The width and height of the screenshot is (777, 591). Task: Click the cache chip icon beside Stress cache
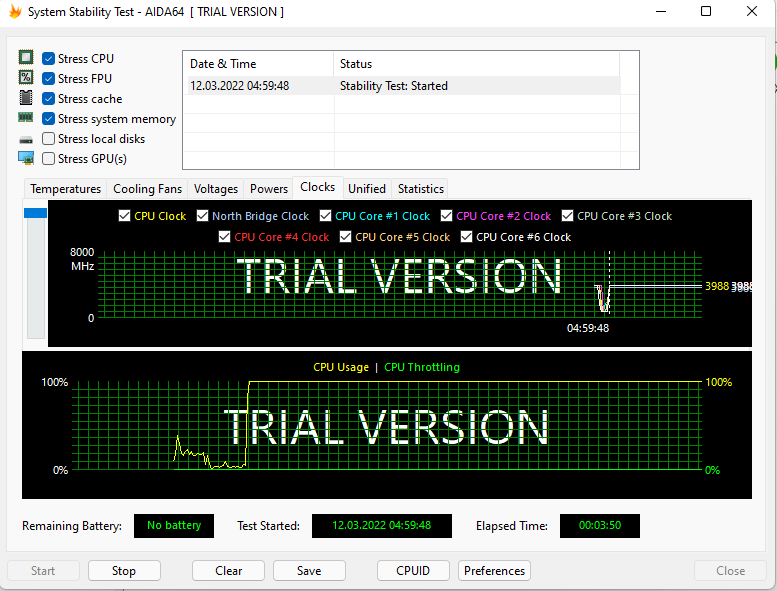click(26, 98)
